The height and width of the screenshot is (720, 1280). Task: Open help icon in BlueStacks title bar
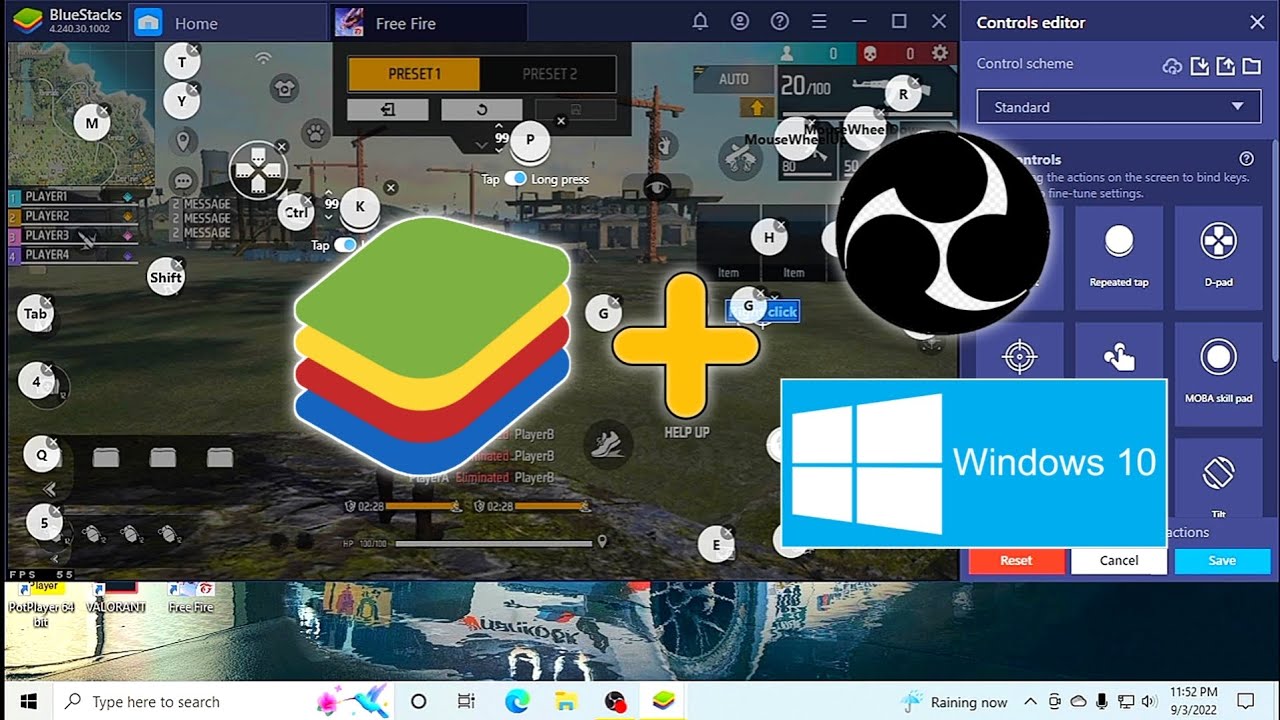[780, 22]
